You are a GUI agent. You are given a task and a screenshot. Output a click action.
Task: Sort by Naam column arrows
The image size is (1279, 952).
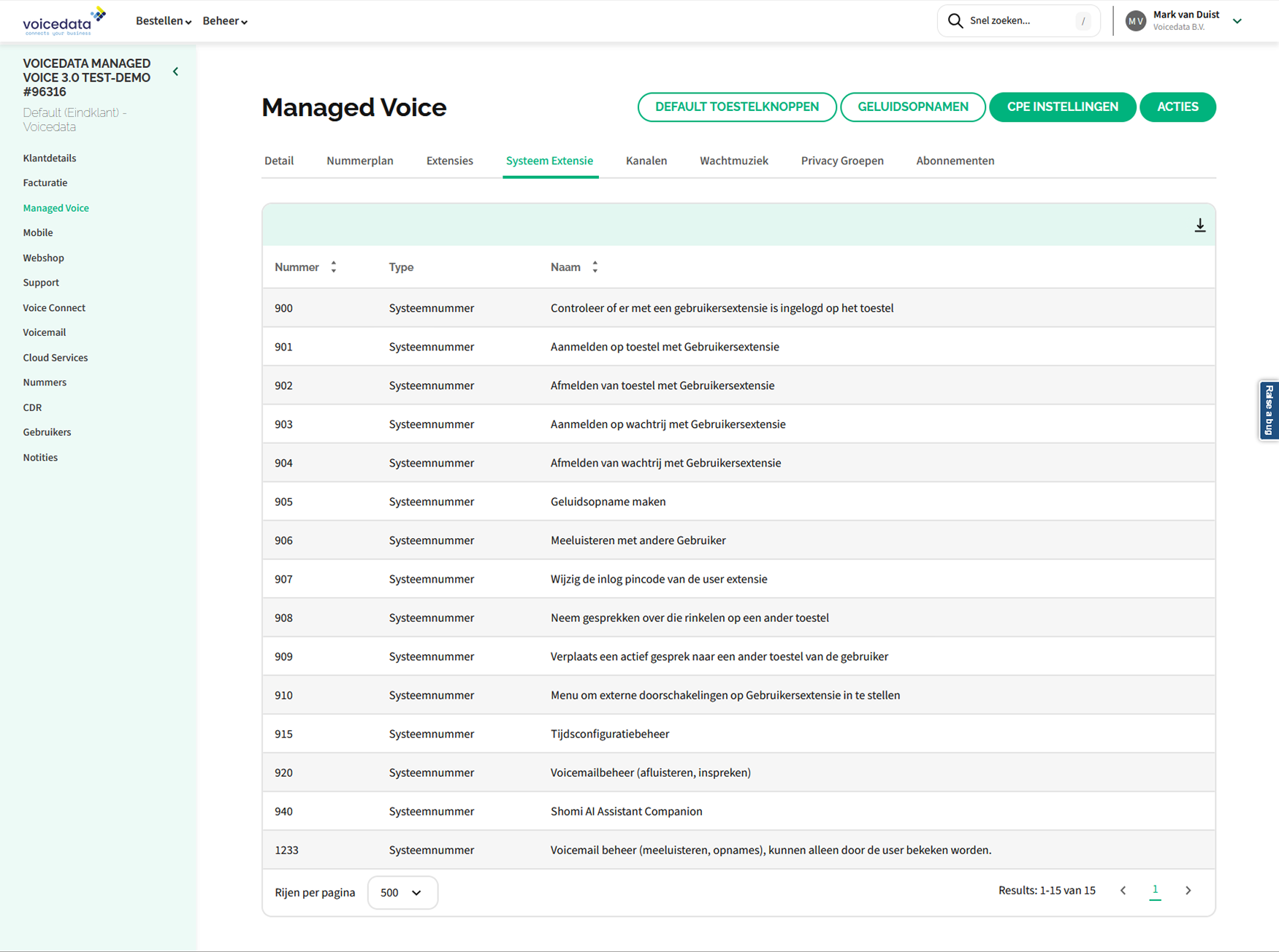(595, 267)
